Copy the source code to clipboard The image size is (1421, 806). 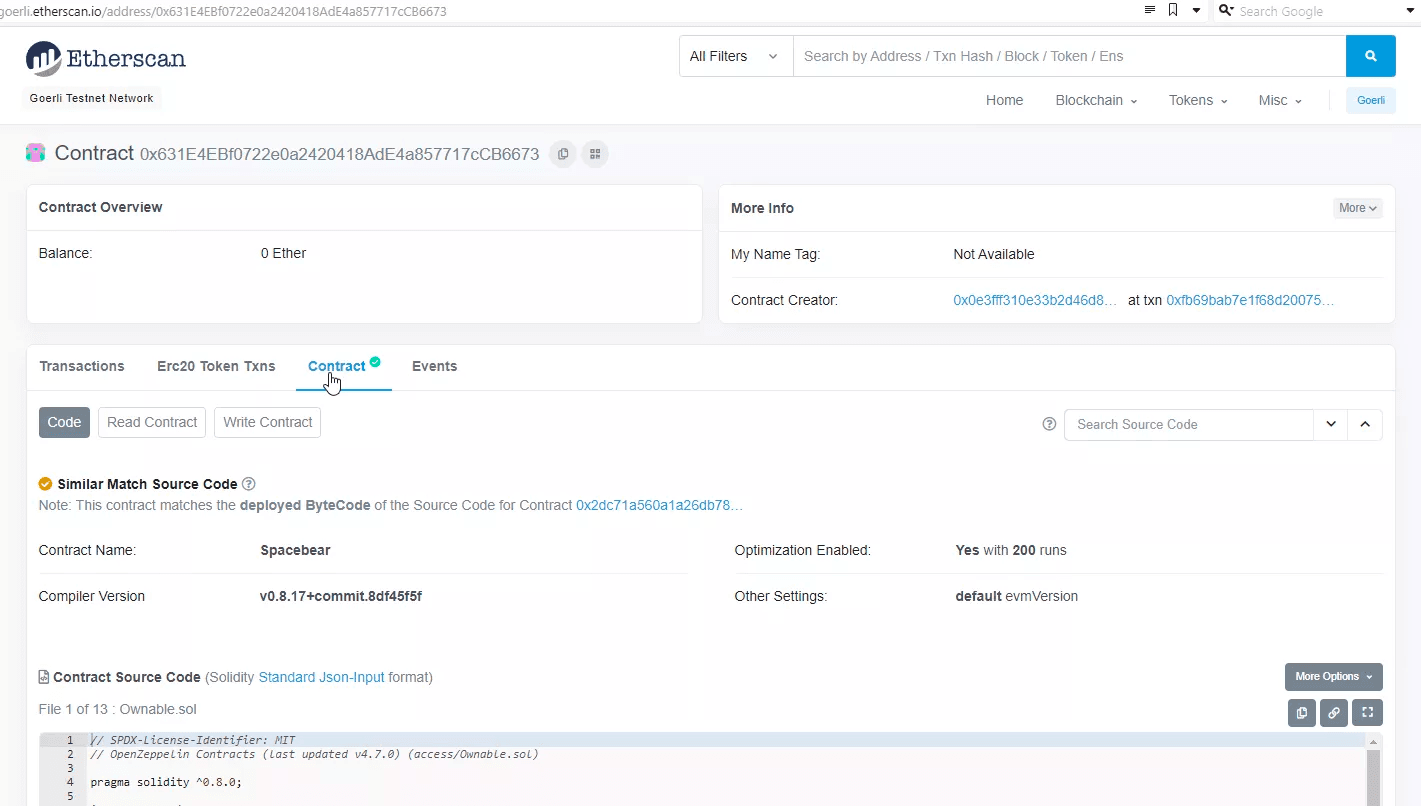pos(1302,713)
